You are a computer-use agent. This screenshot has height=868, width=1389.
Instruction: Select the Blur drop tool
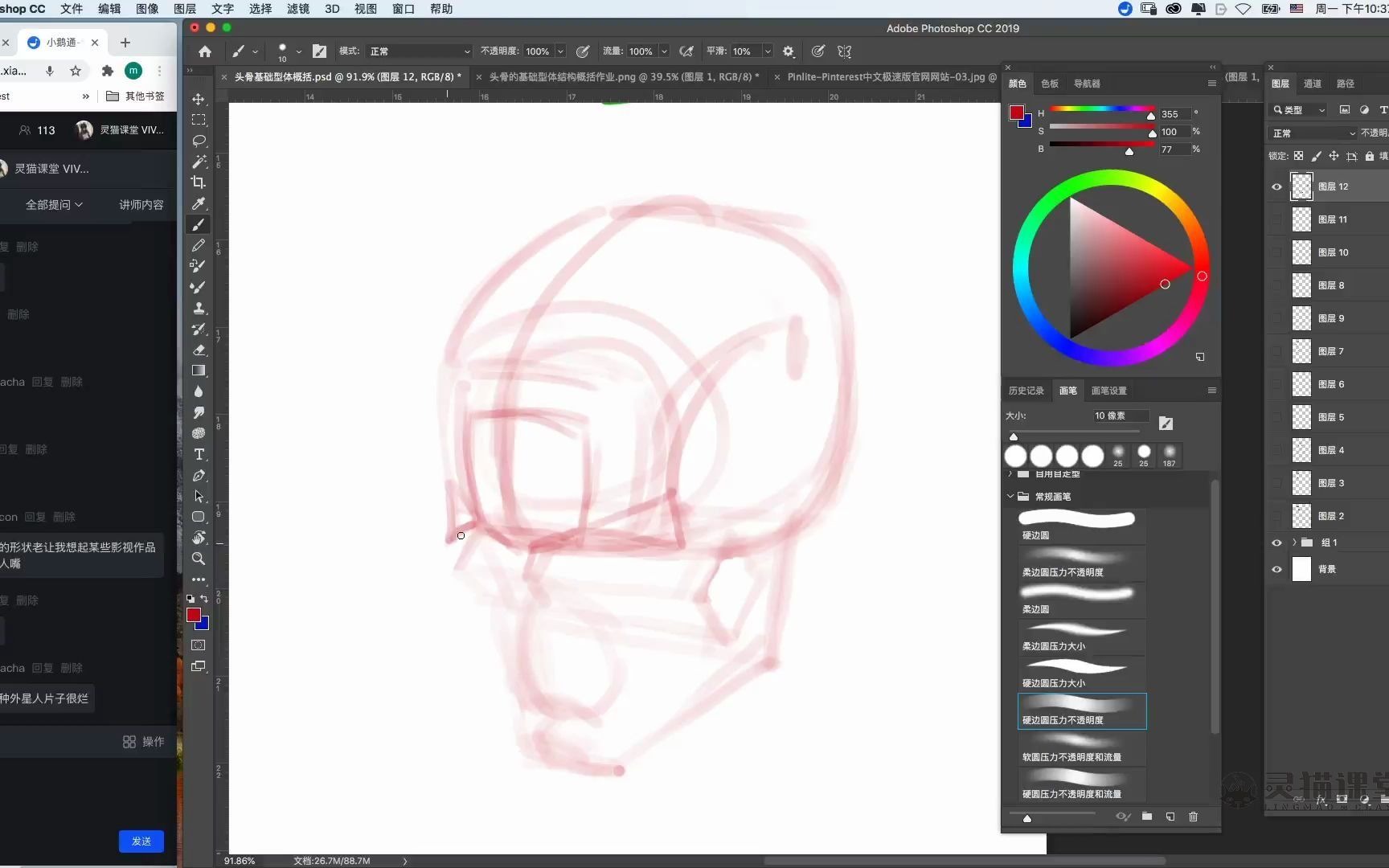point(199,391)
